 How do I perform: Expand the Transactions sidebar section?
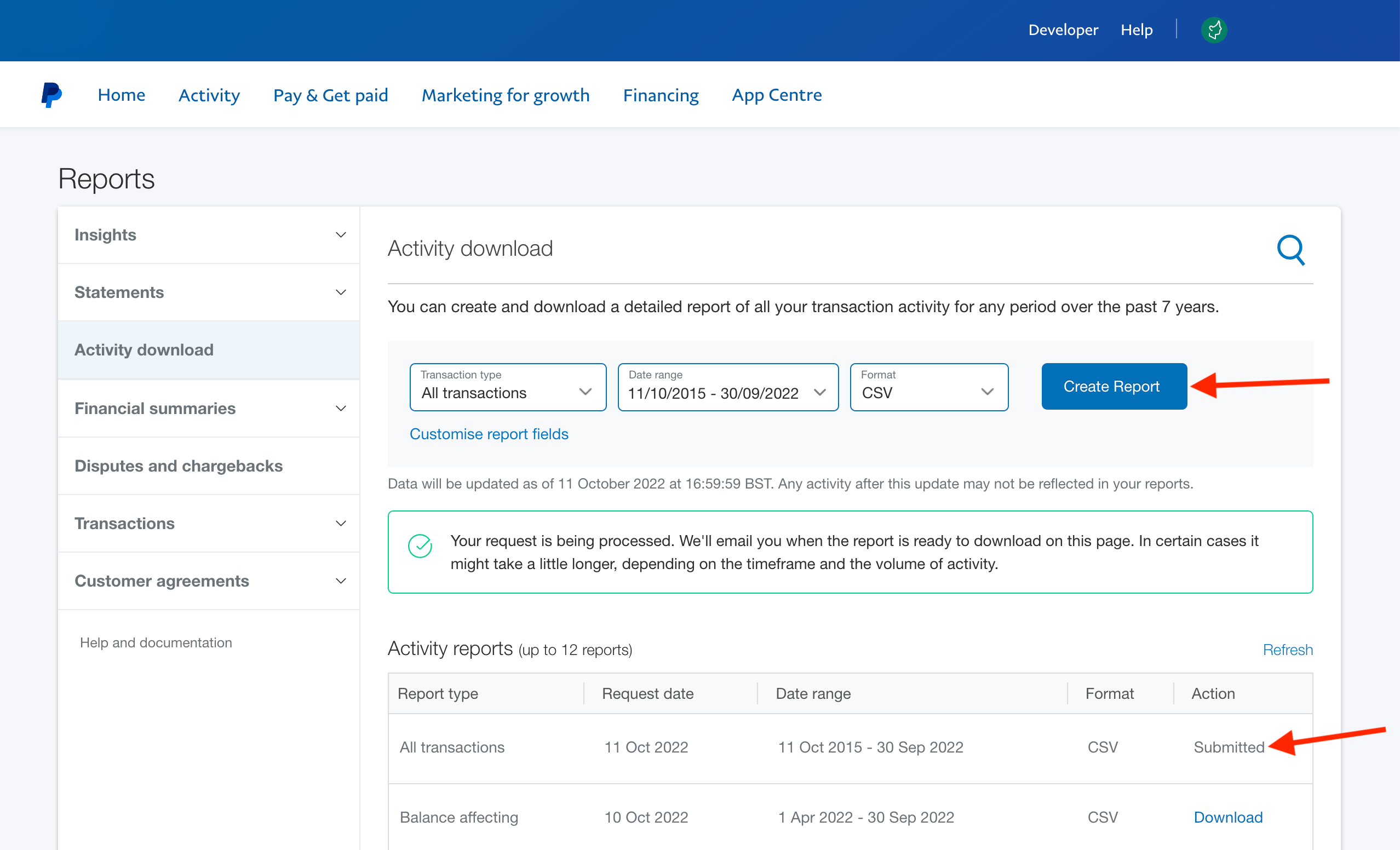[209, 522]
